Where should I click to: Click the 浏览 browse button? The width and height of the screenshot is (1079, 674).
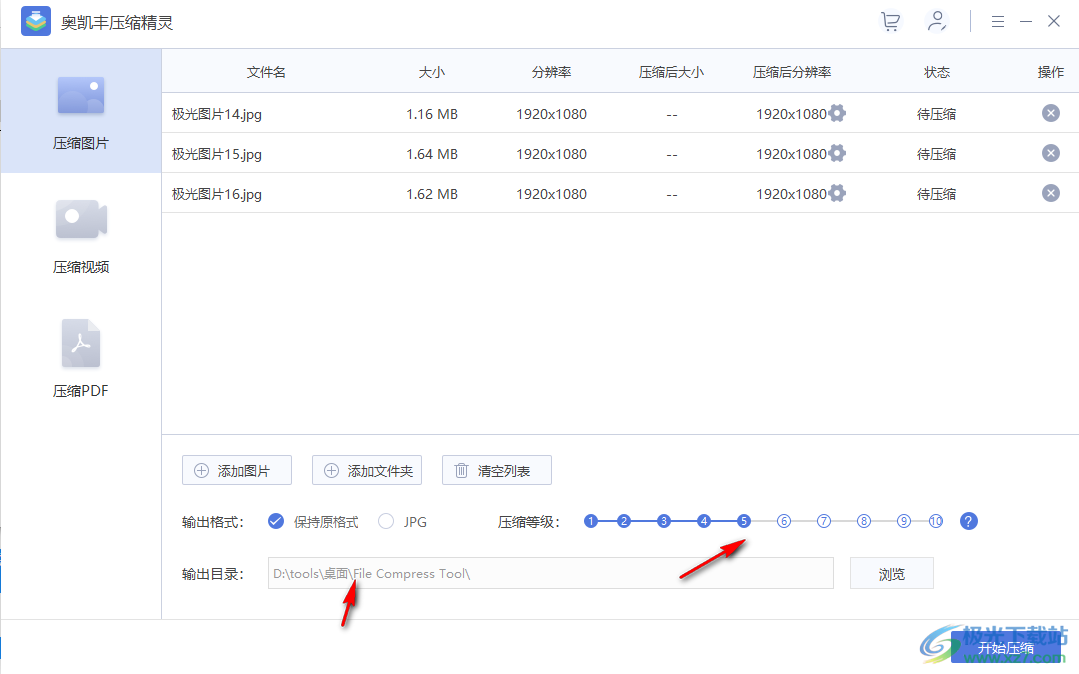point(892,573)
